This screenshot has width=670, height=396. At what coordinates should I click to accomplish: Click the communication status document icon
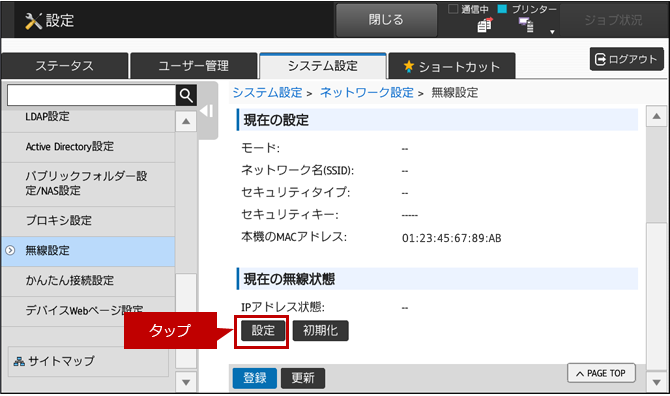[485, 25]
